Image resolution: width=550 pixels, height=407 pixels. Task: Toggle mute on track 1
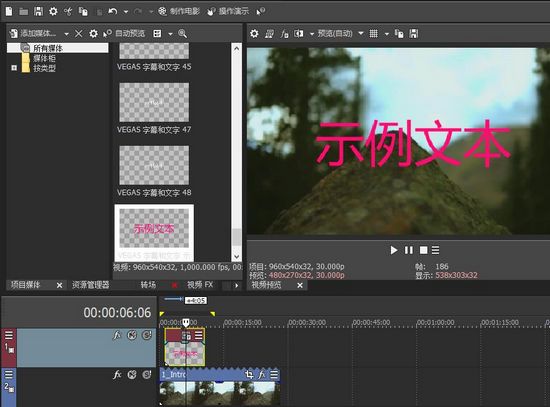pyautogui.click(x=132, y=335)
